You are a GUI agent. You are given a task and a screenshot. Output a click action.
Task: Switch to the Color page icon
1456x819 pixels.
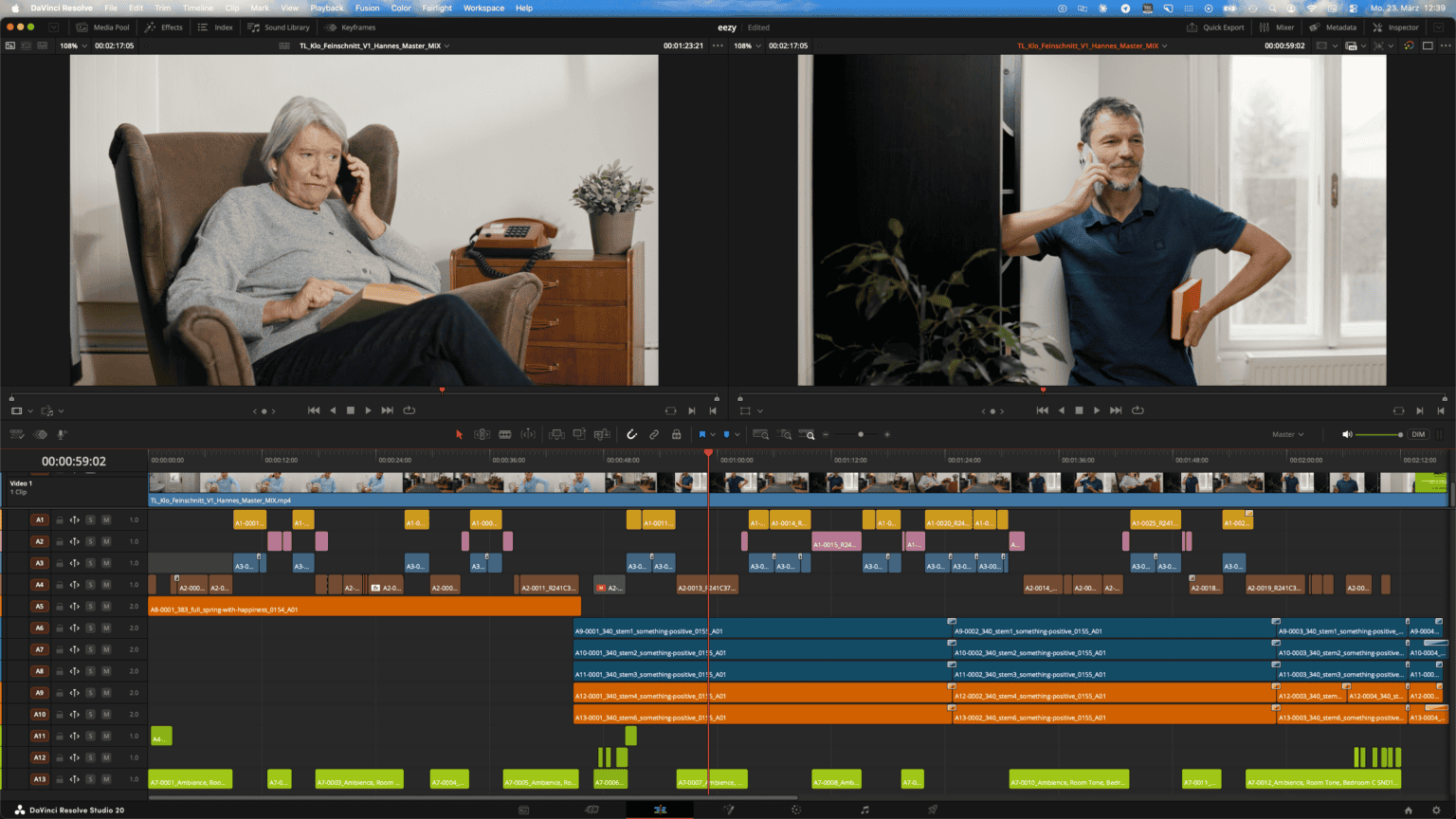[x=796, y=810]
